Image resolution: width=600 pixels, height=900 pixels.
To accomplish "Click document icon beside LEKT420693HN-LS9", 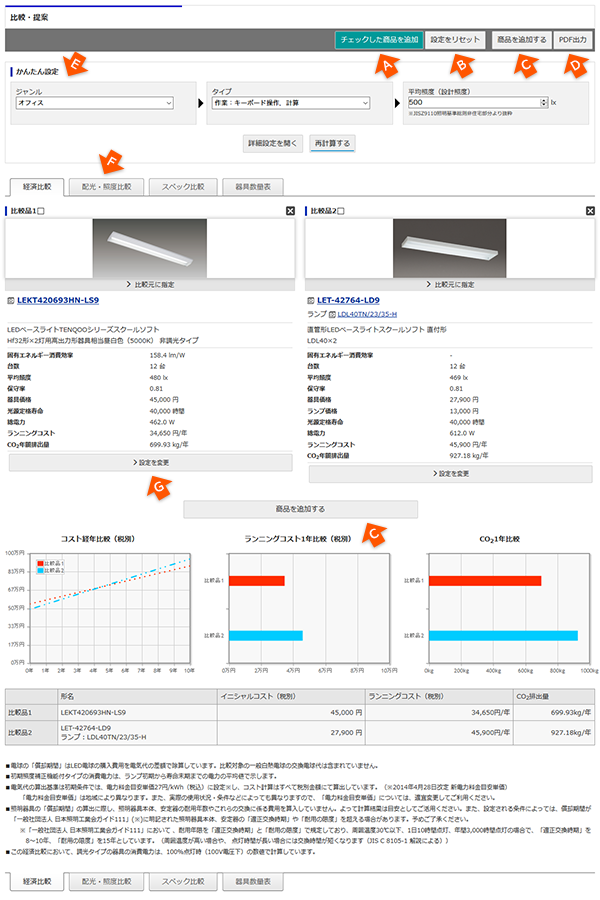I will (x=11, y=300).
